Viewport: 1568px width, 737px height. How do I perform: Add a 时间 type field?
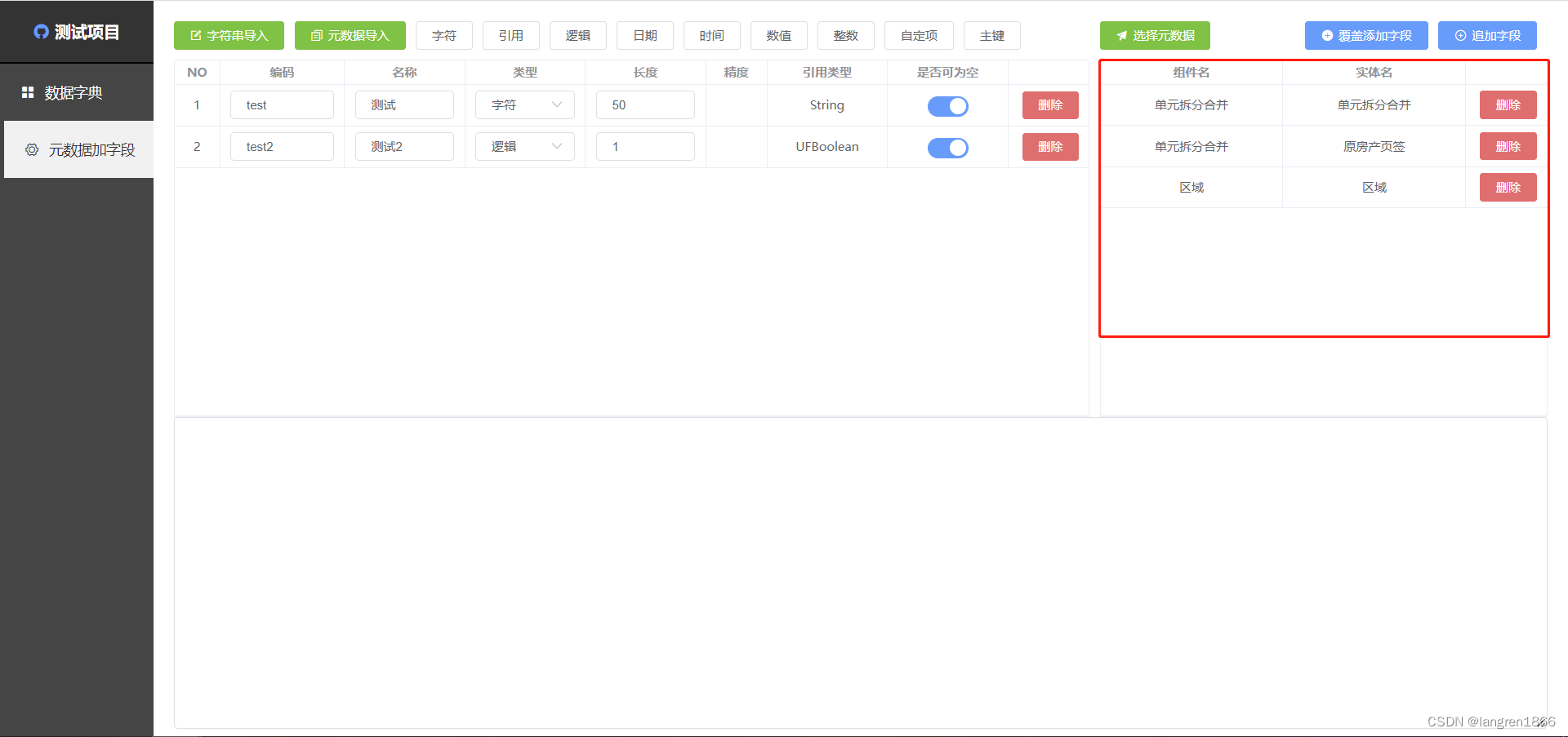point(712,36)
